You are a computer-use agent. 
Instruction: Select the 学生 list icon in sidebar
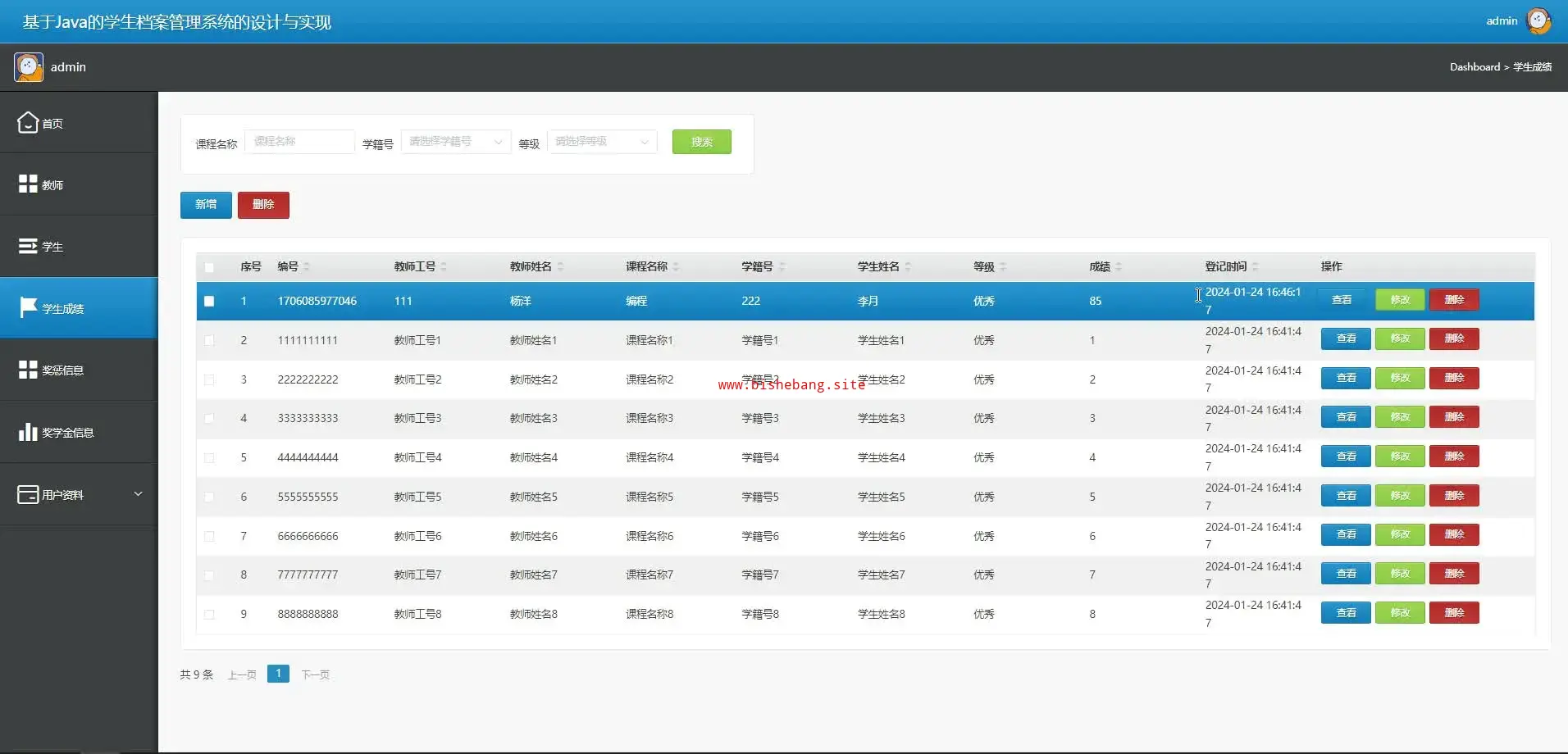click(28, 246)
